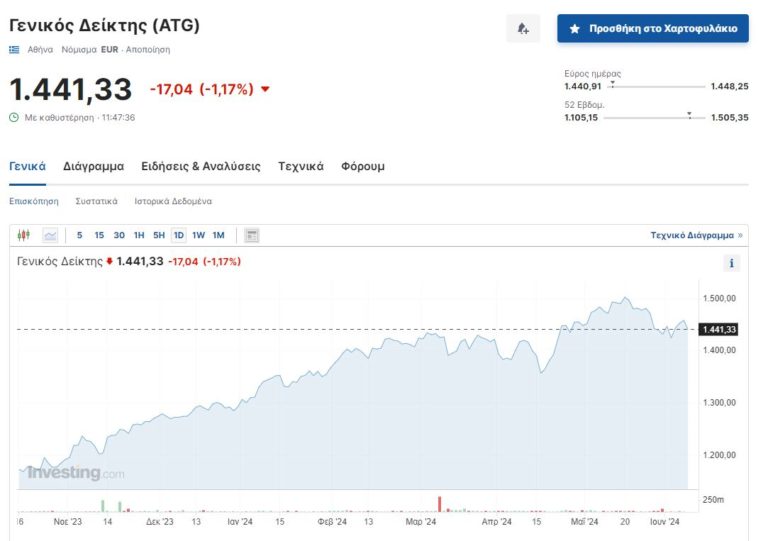
Task: Open chart info icon
Action: coord(731,263)
